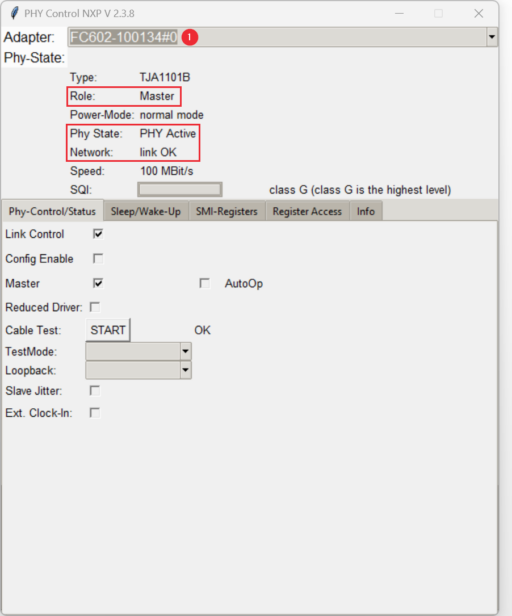Enable the AutoOp checkbox
Viewport: 512px width, 616px height.
click(204, 283)
